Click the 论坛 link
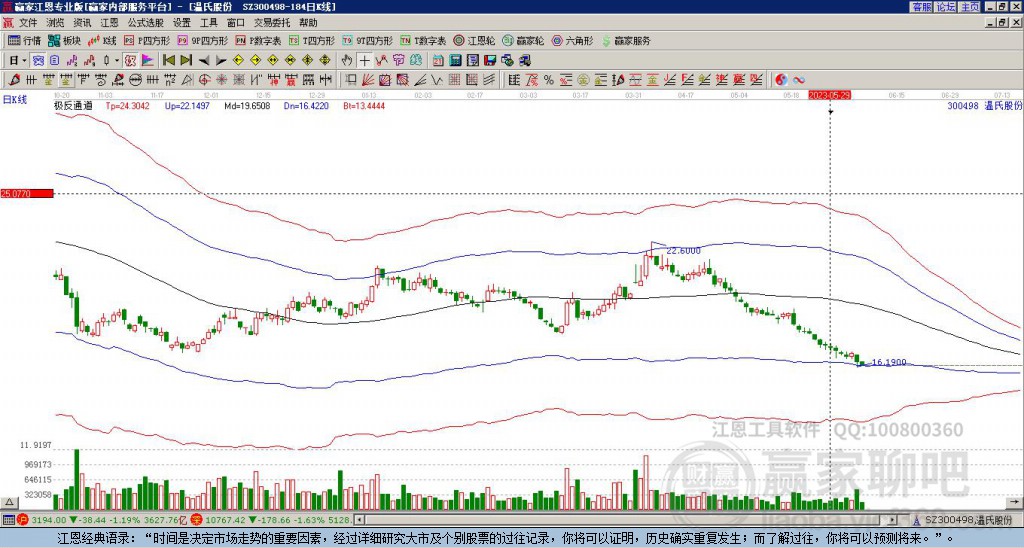Image resolution: width=1024 pixels, height=548 pixels. point(946,7)
